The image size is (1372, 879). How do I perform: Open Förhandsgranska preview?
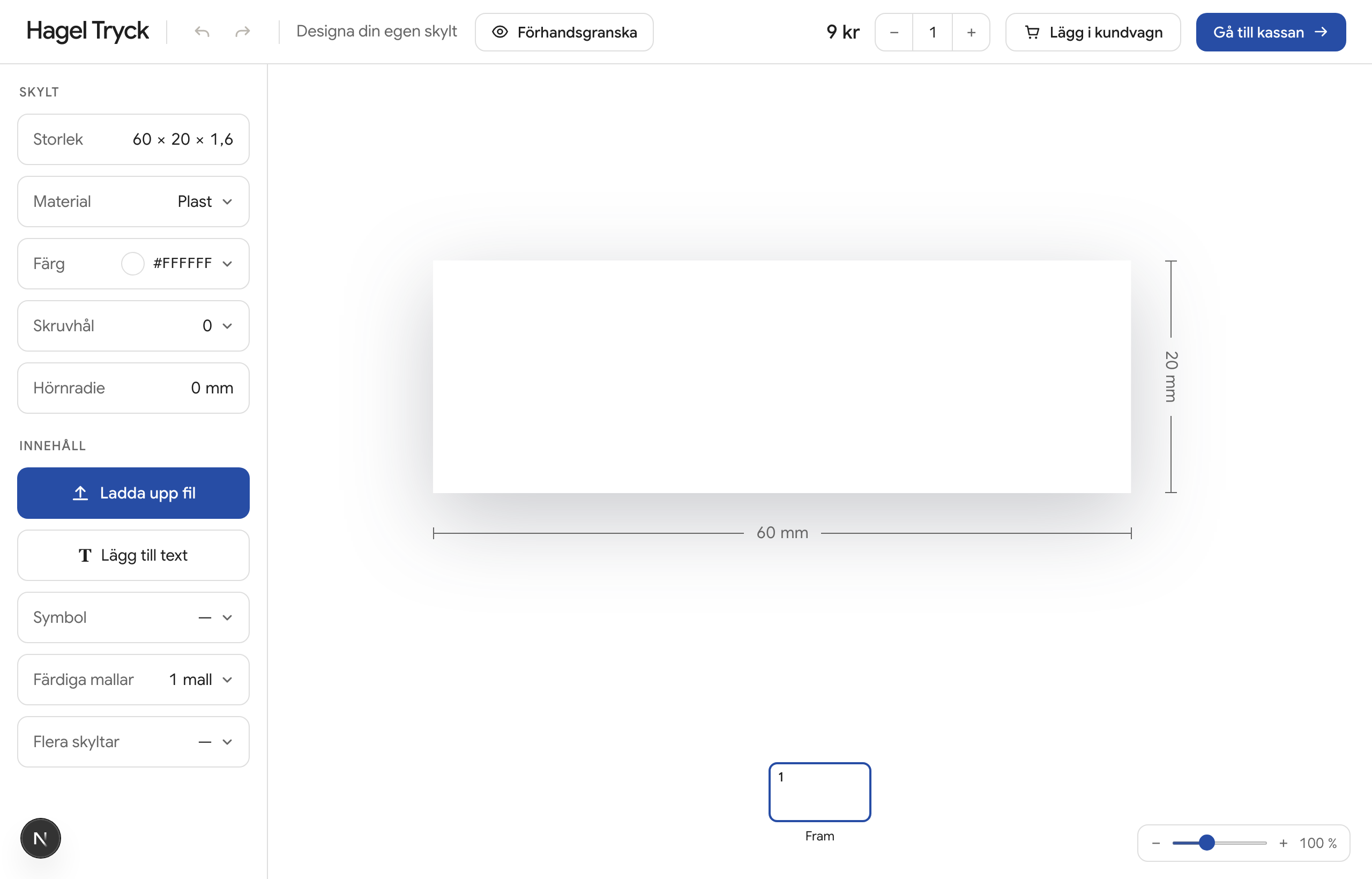[564, 32]
